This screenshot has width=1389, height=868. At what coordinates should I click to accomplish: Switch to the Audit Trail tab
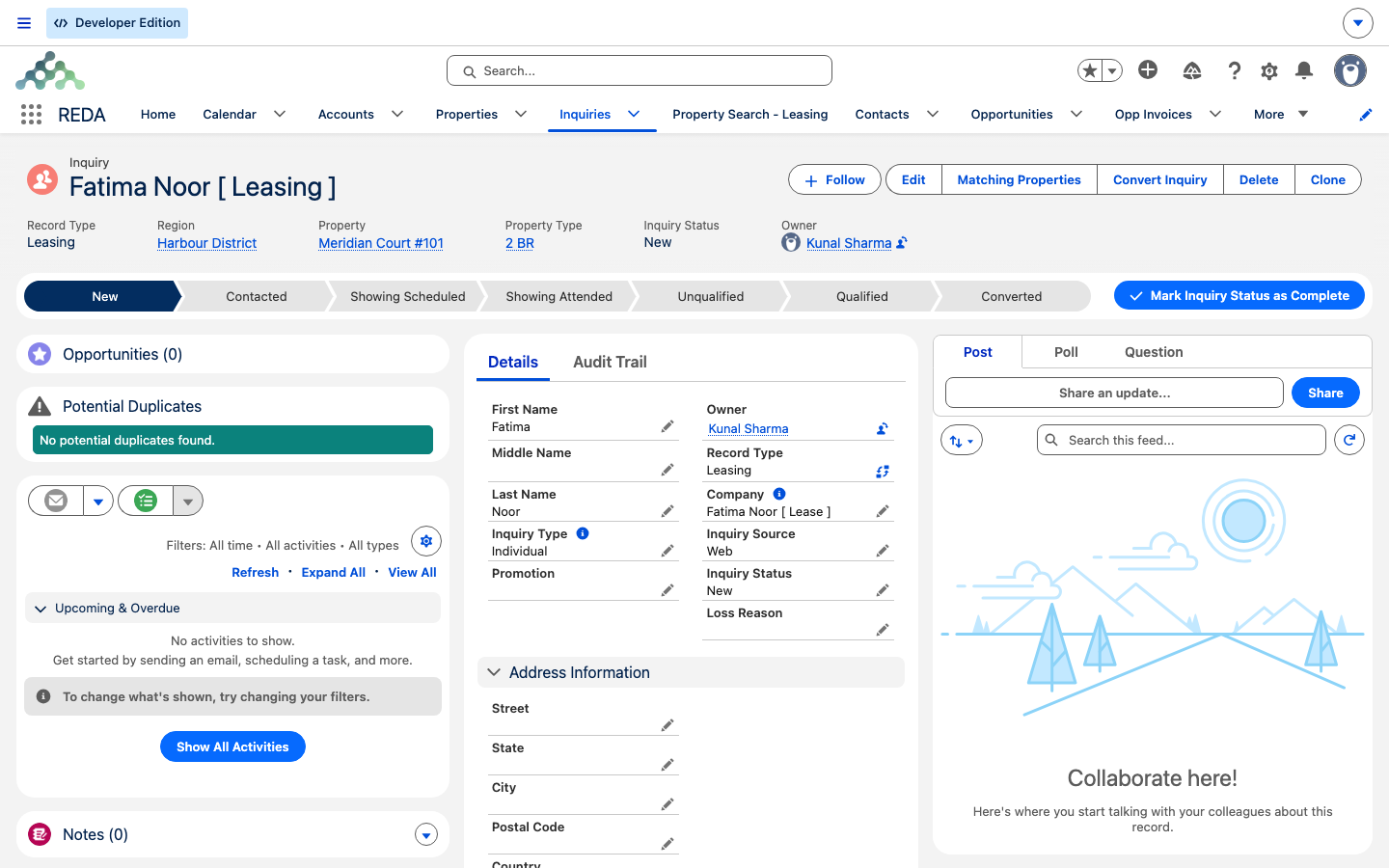pyautogui.click(x=610, y=362)
